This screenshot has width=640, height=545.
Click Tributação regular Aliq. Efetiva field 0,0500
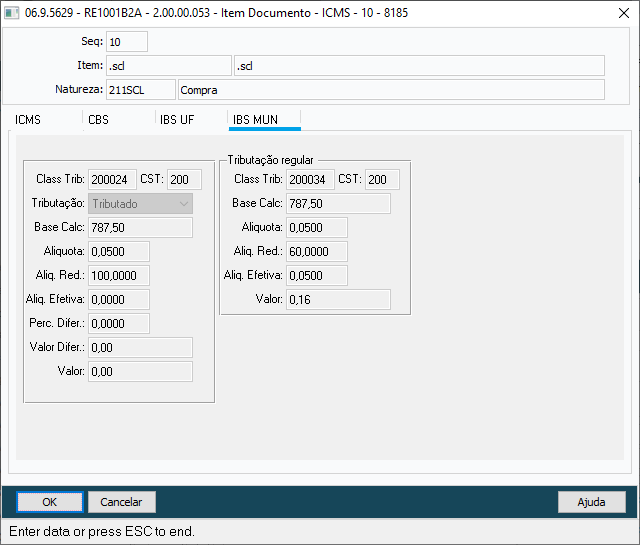click(317, 276)
